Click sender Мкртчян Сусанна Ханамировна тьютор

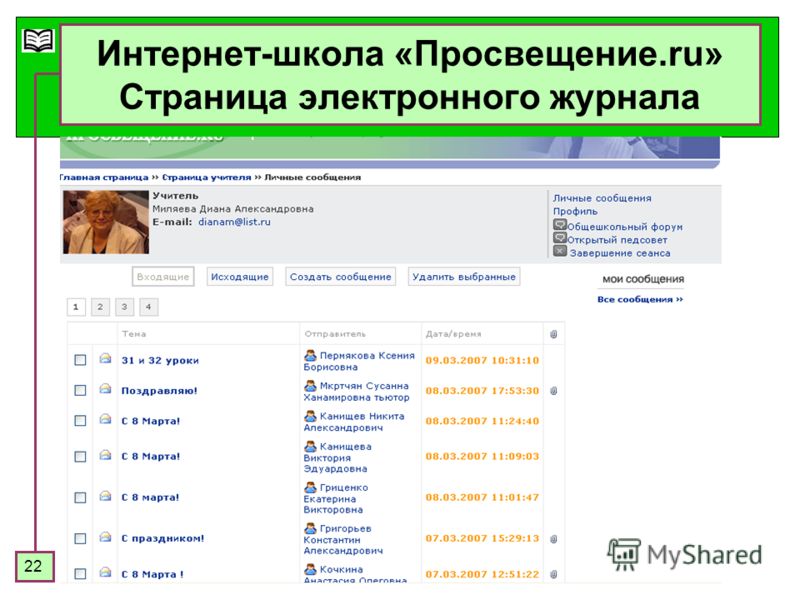tap(357, 391)
